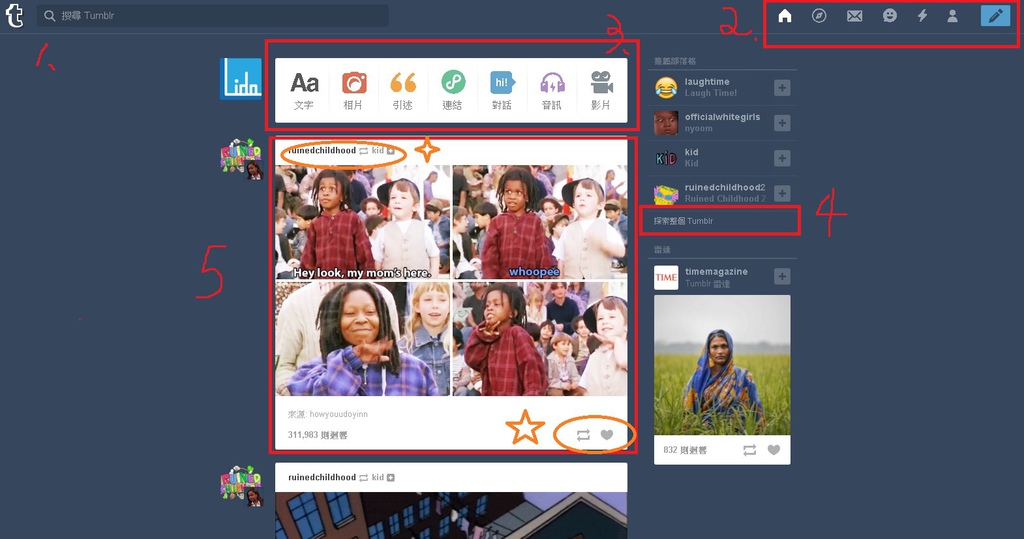Click the blue compose pencil button
Viewport: 1024px width, 539px height.
click(995, 16)
